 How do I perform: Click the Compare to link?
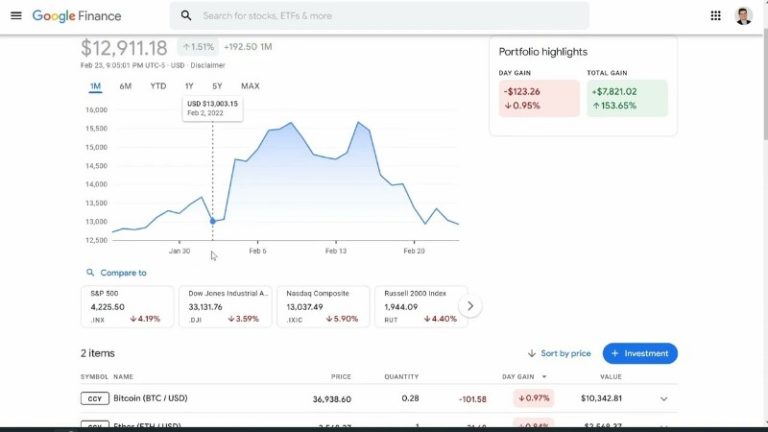(123, 273)
